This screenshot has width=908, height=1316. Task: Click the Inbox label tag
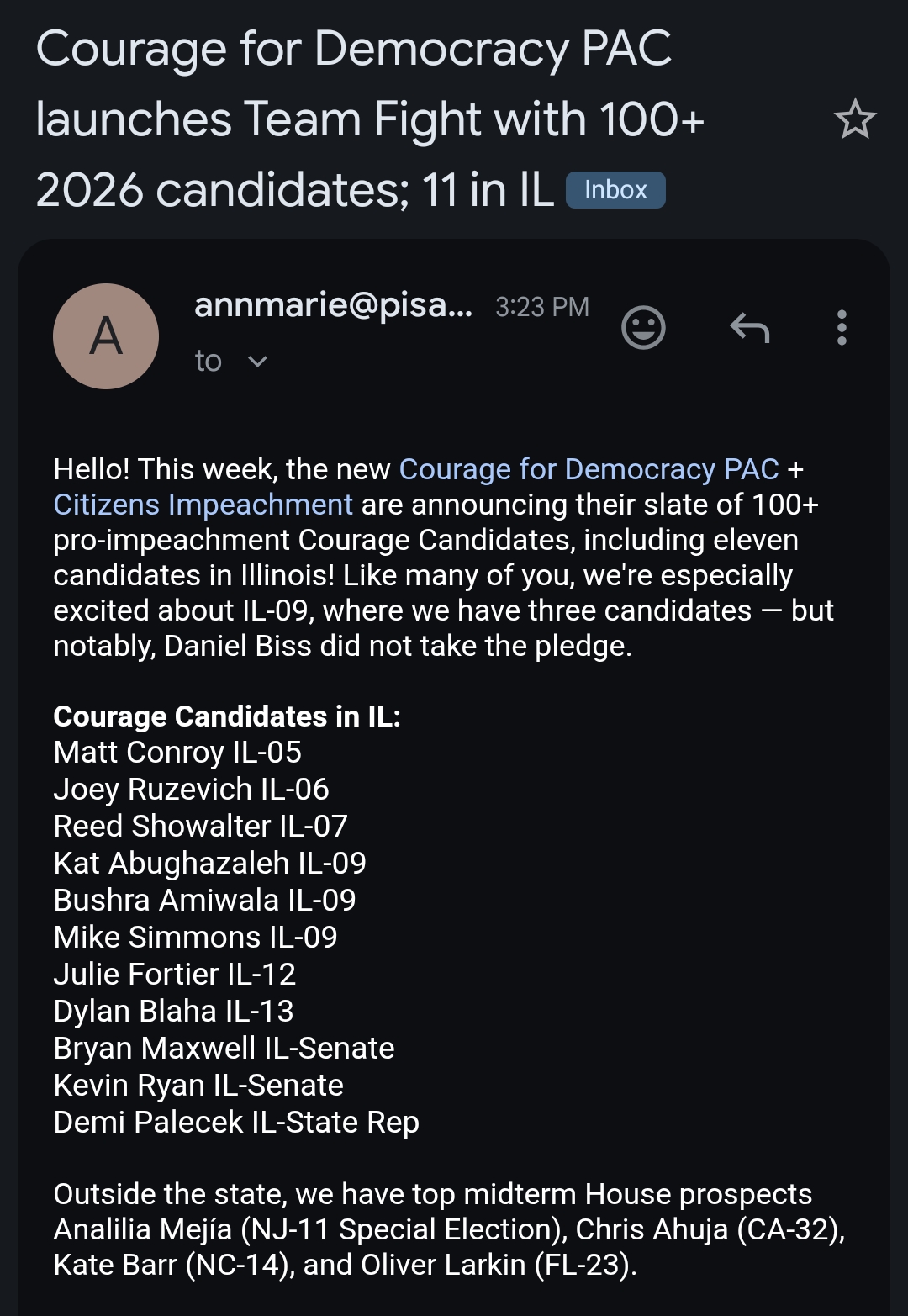pos(615,190)
